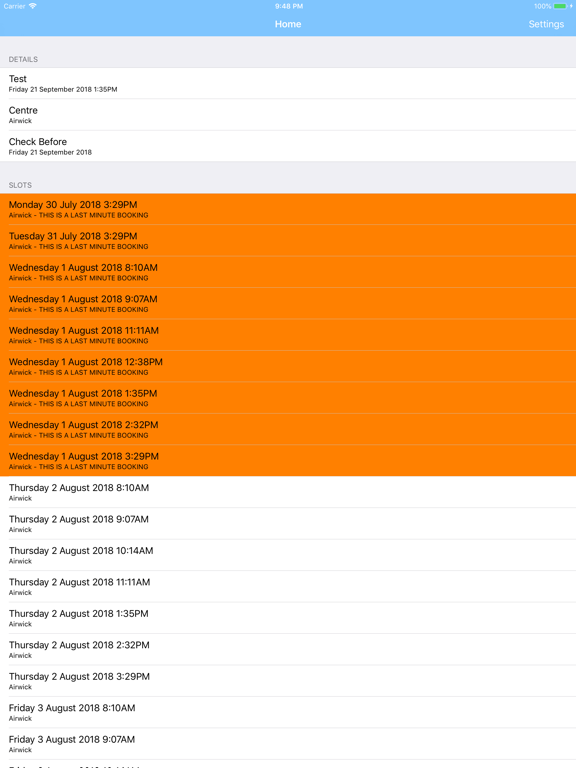This screenshot has width=576, height=768.
Task: Choose Thursday 2 August 2018 9:07AM slot
Action: [x=288, y=523]
